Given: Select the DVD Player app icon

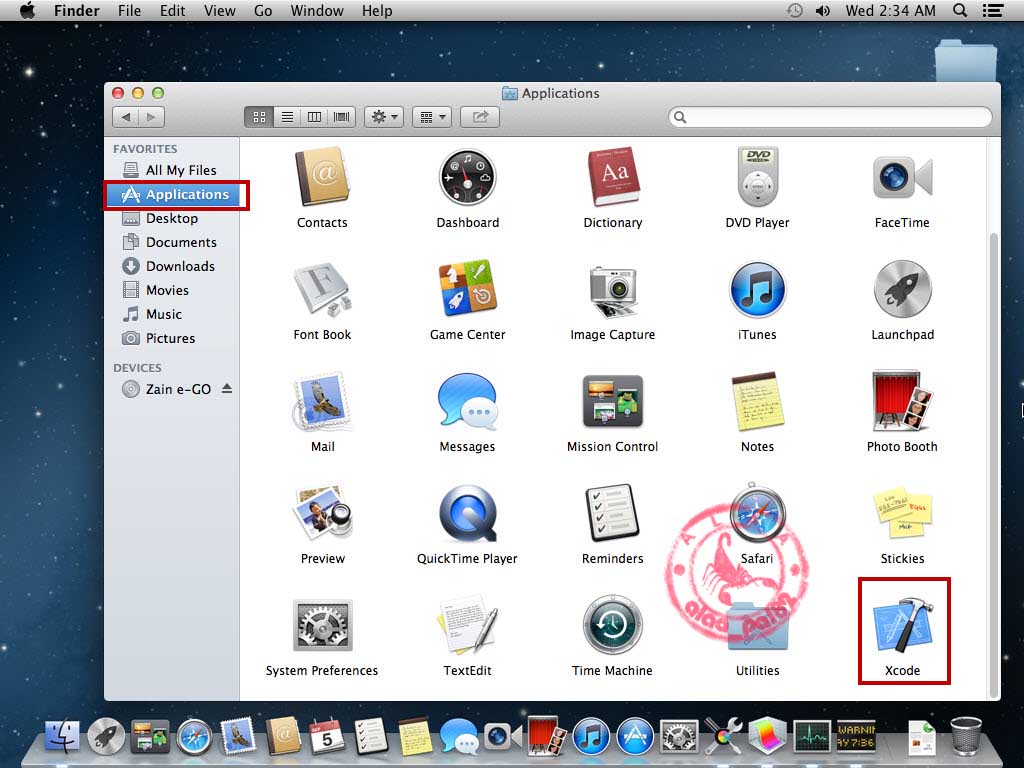Looking at the screenshot, I should (758, 178).
